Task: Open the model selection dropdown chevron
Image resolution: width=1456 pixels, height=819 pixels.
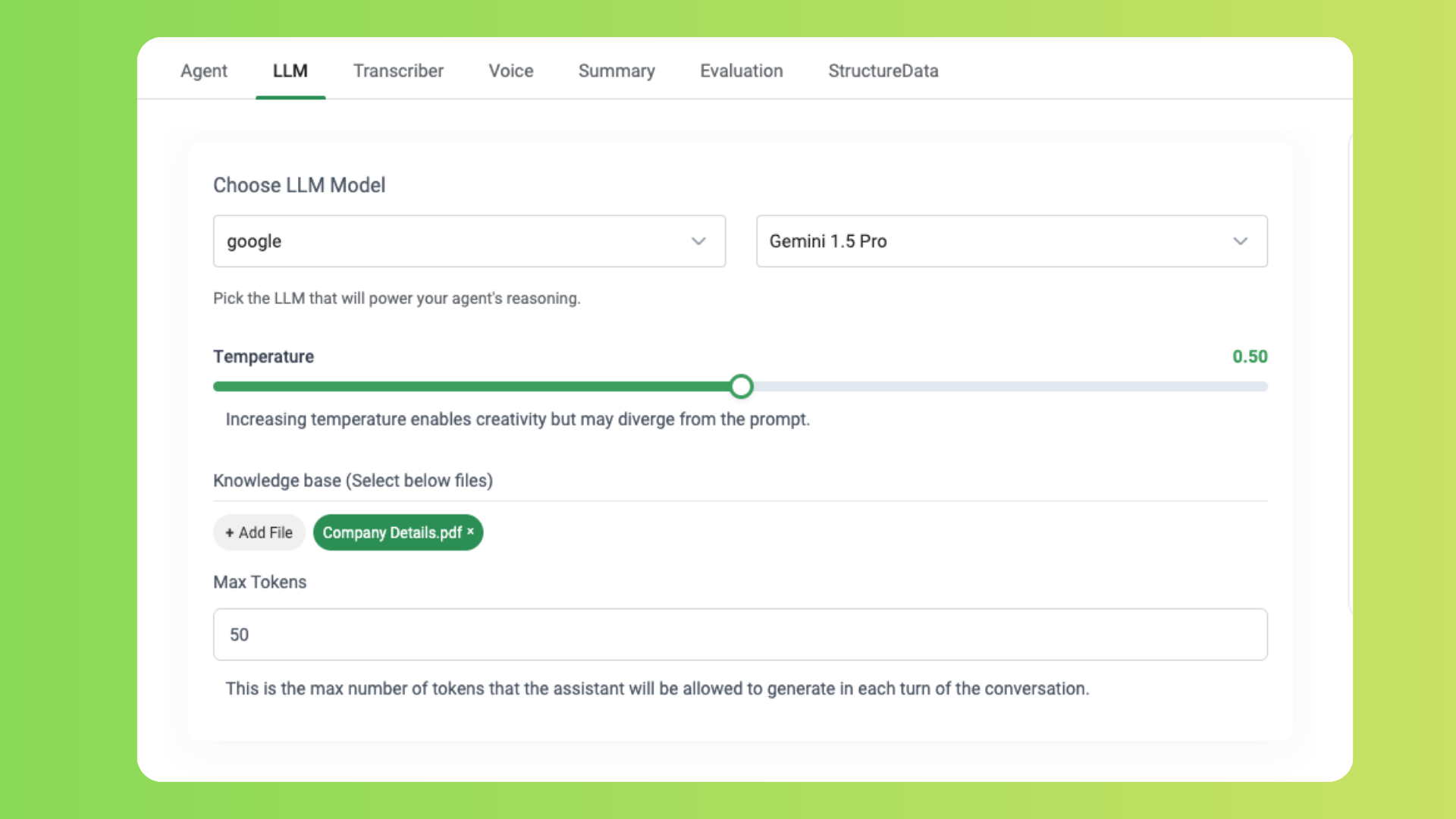Action: 1241,241
